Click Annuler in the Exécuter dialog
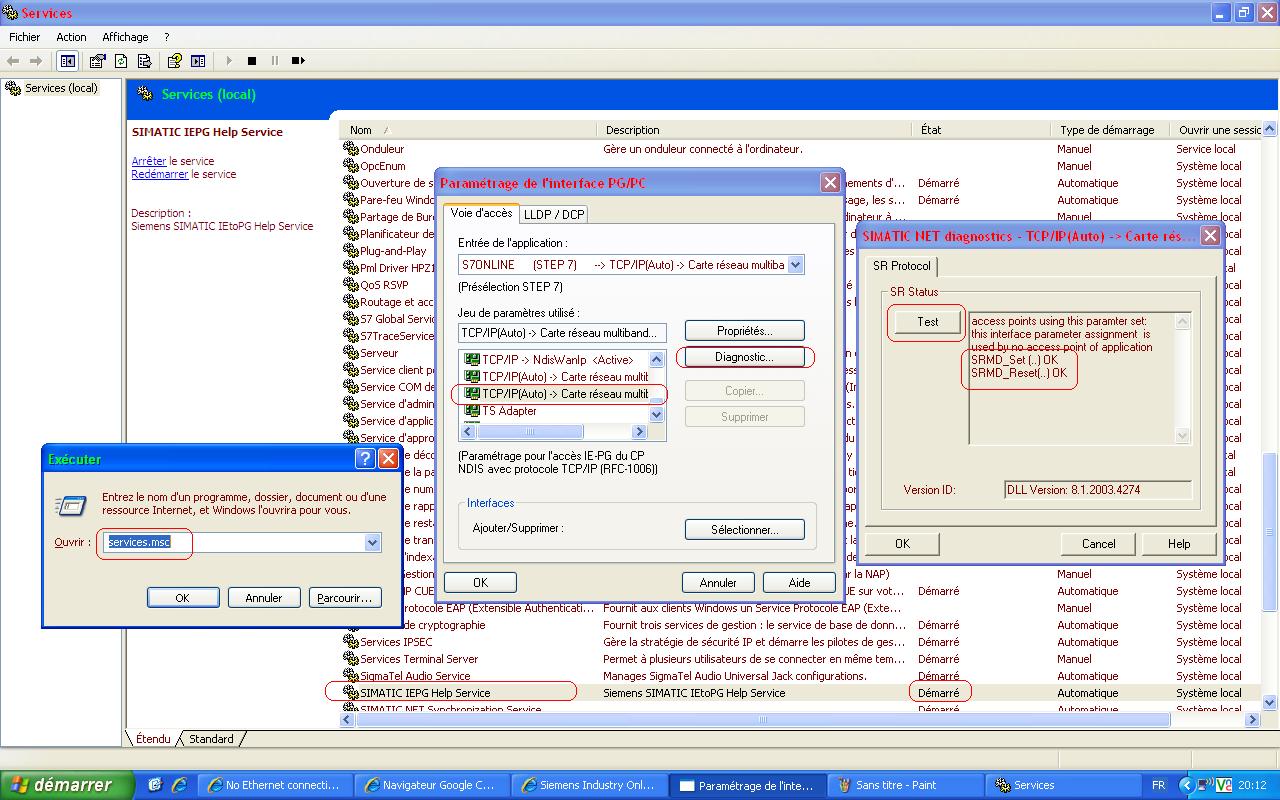 pyautogui.click(x=264, y=598)
